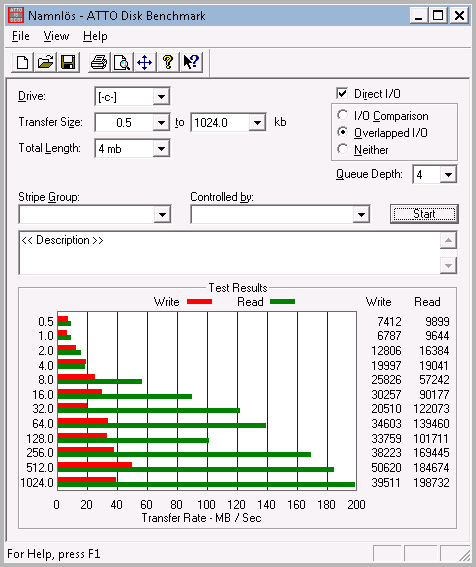Open the View menu
Screen dimensions: 476x567
(56, 36)
